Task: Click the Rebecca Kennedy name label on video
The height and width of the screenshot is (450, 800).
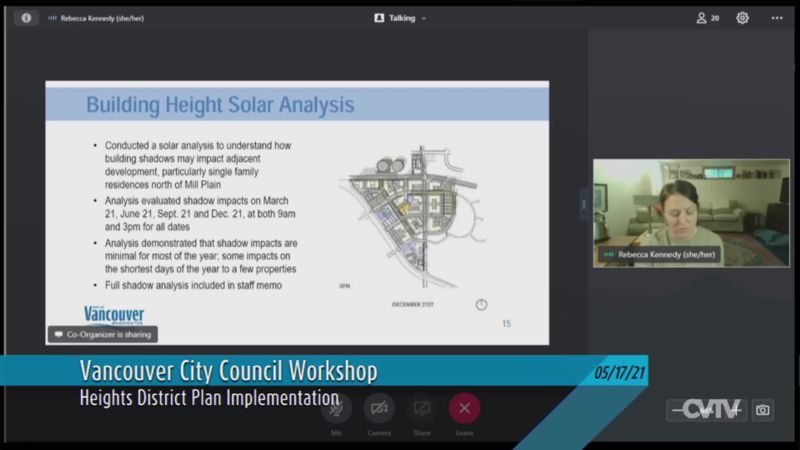Action: [655, 255]
